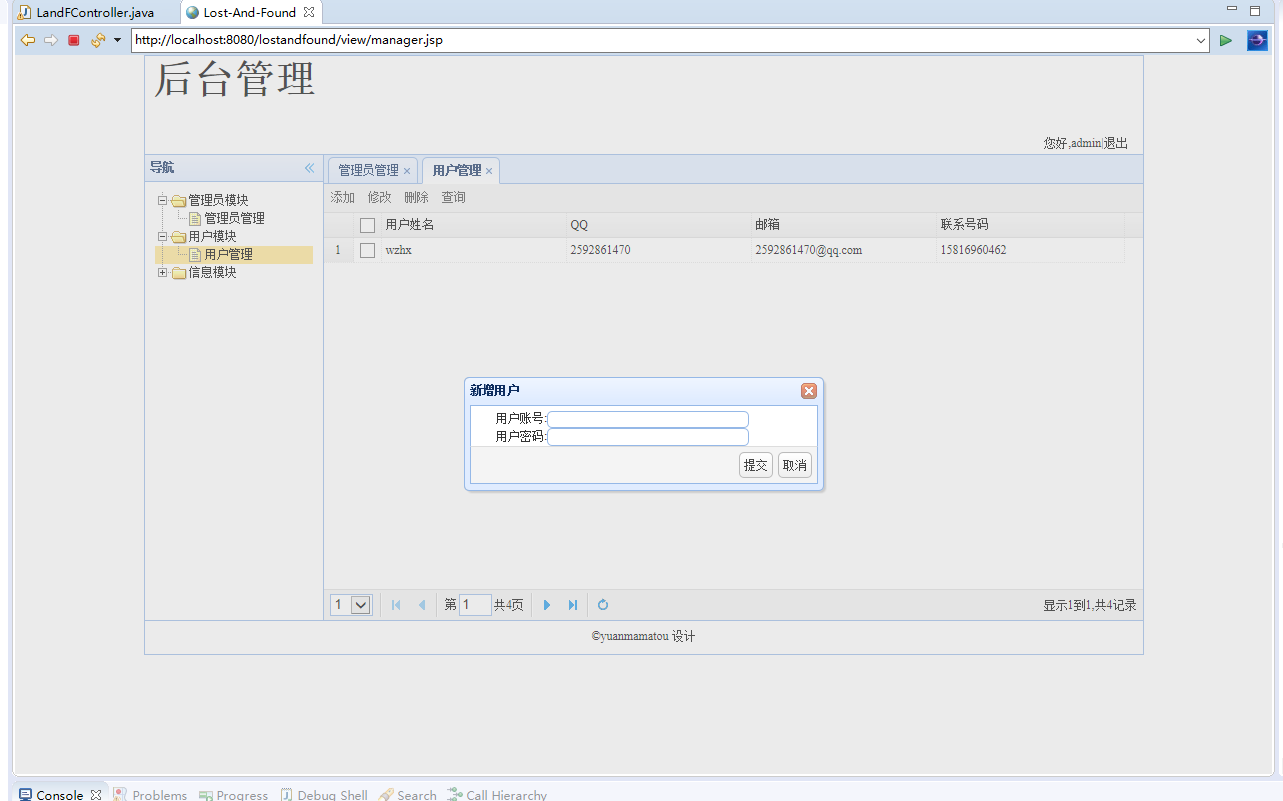Jump to last page in pager

pyautogui.click(x=573, y=605)
